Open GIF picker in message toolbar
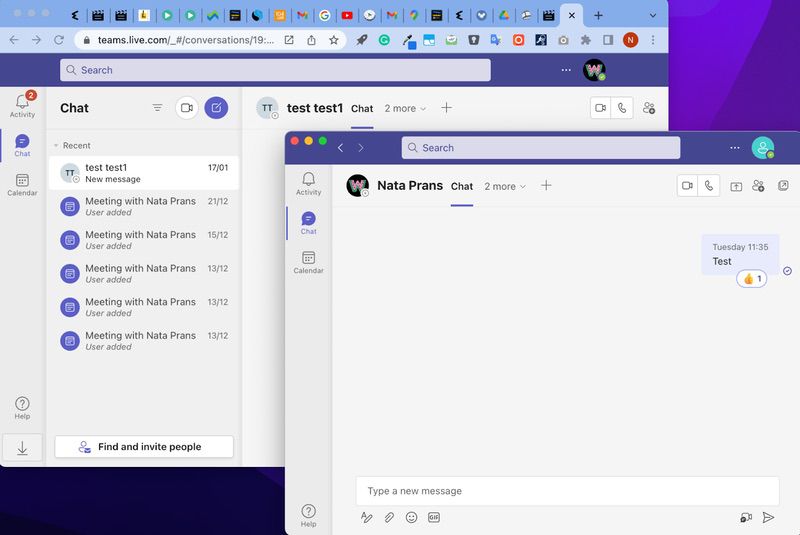Screen dimensions: 800x535 click(434, 518)
